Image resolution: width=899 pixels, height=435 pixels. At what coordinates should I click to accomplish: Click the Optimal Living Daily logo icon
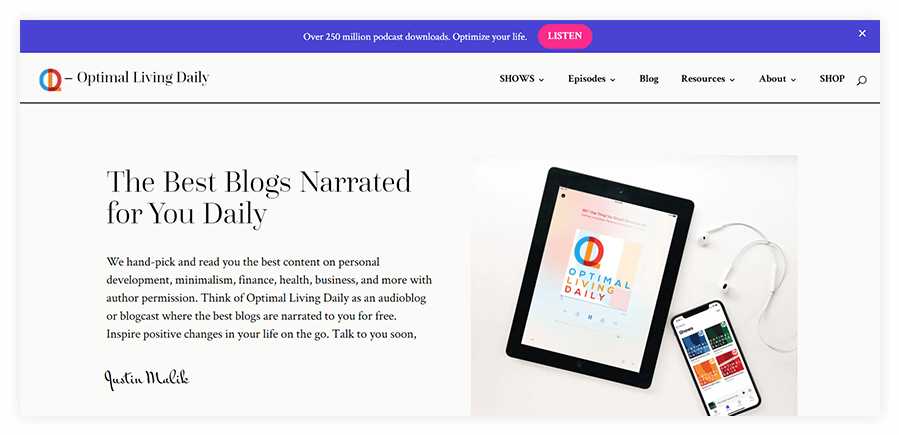point(50,80)
